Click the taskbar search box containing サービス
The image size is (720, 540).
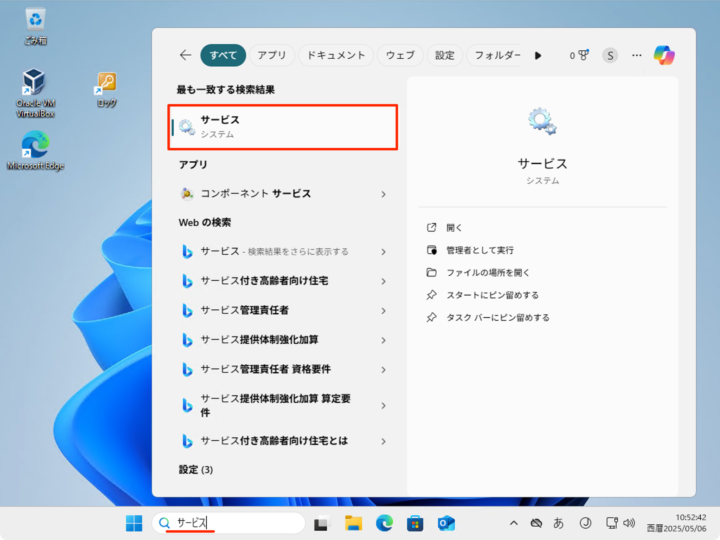pyautogui.click(x=228, y=523)
